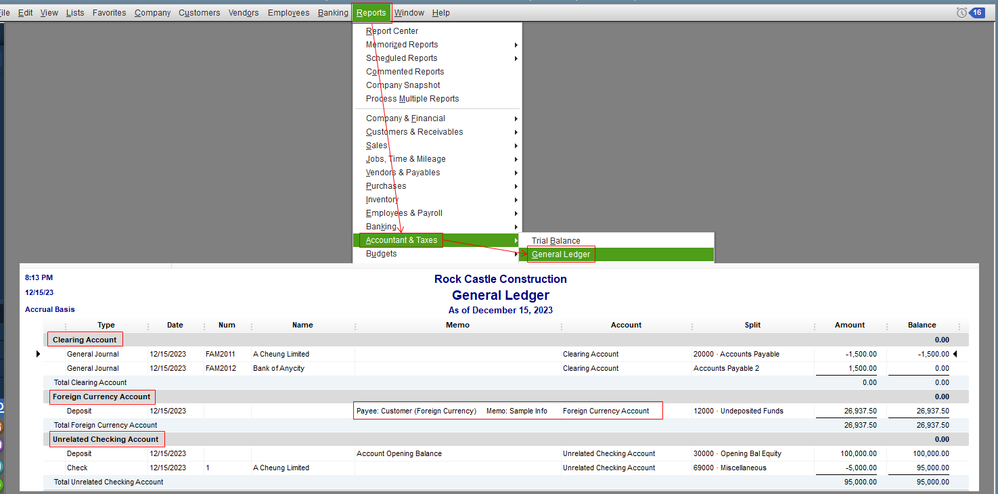Open the Window menu
Screen dimensions: 998x494
coord(409,13)
